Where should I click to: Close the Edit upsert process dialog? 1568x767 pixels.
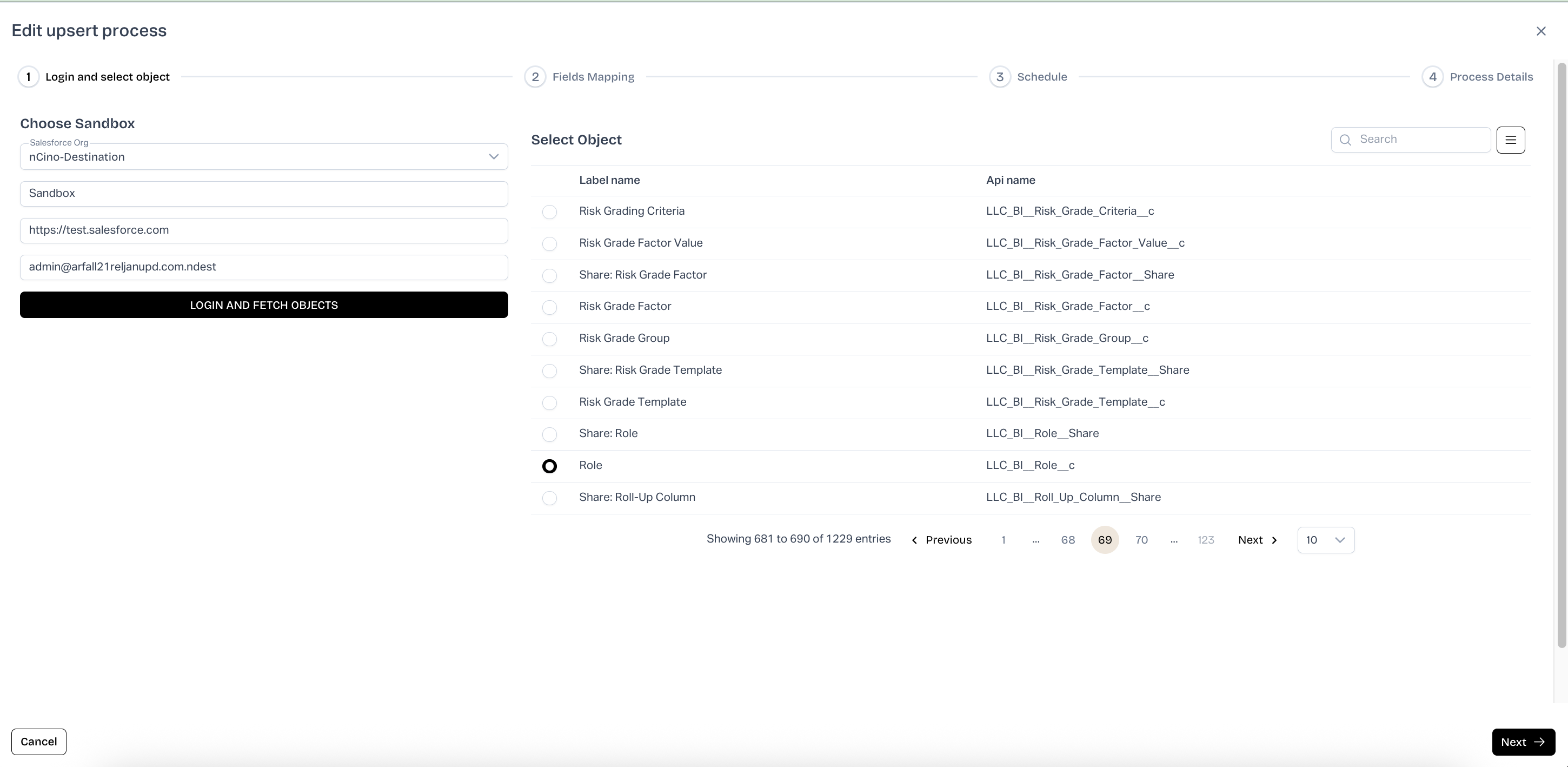click(x=1540, y=31)
